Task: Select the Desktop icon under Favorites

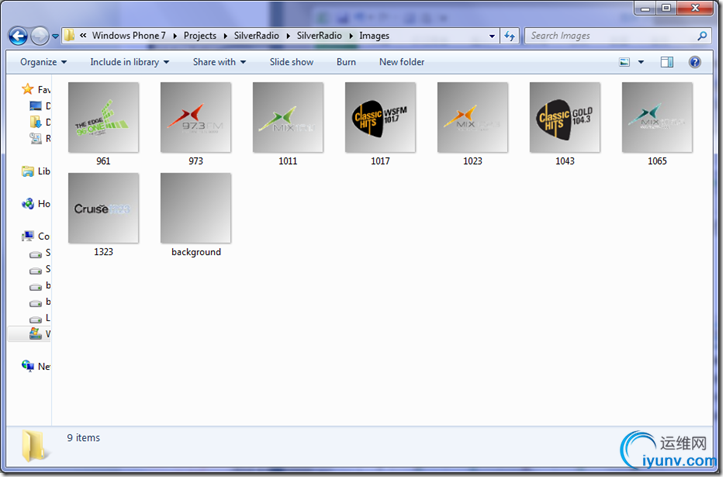Action: pyautogui.click(x=36, y=106)
